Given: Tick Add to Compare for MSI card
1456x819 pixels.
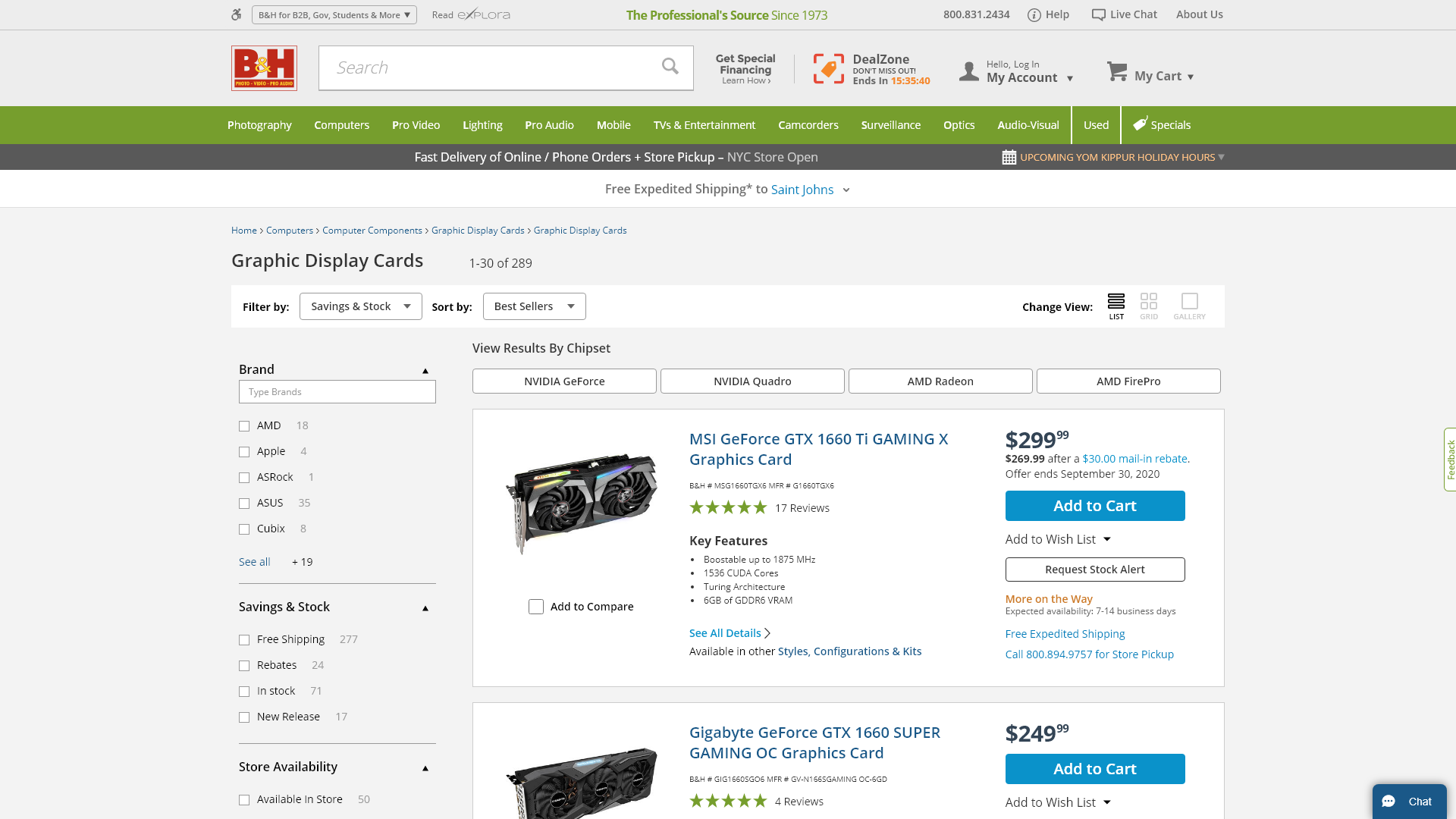Looking at the screenshot, I should click(536, 607).
